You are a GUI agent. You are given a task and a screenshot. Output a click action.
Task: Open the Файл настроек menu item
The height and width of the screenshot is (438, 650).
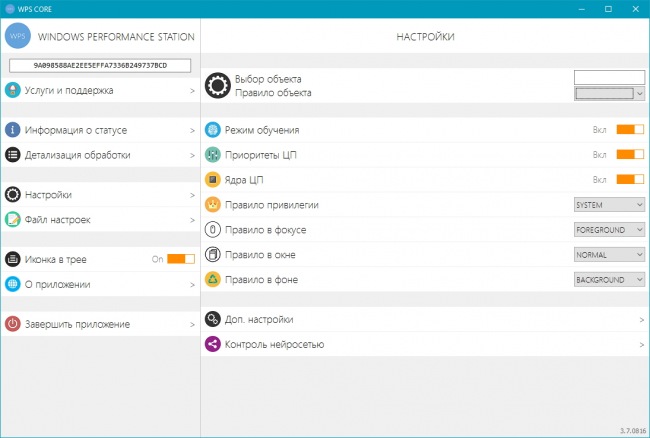tap(100, 219)
